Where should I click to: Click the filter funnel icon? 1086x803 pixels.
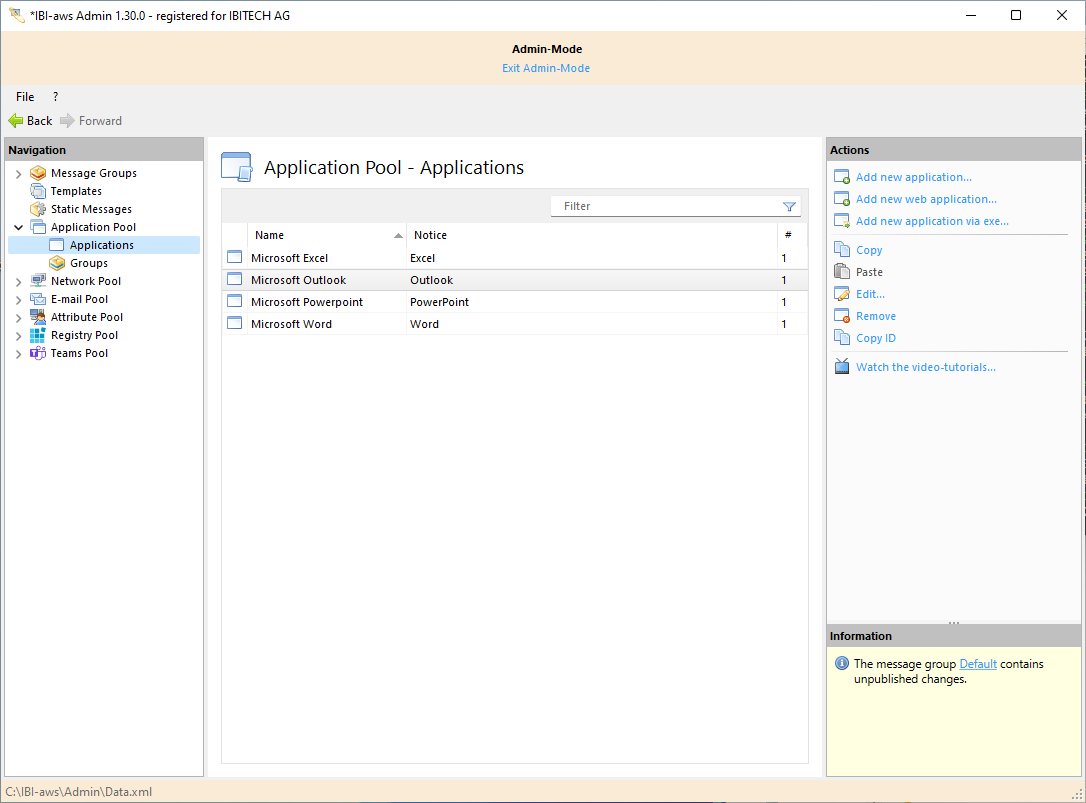coord(789,206)
